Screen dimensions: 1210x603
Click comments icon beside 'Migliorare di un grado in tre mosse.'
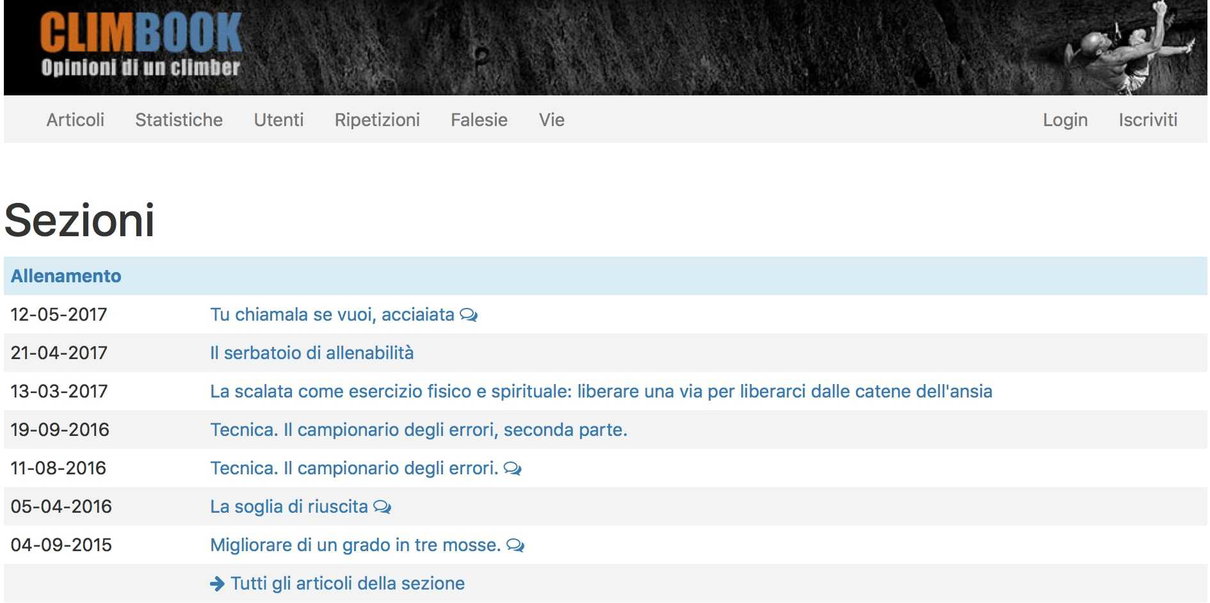tap(516, 545)
